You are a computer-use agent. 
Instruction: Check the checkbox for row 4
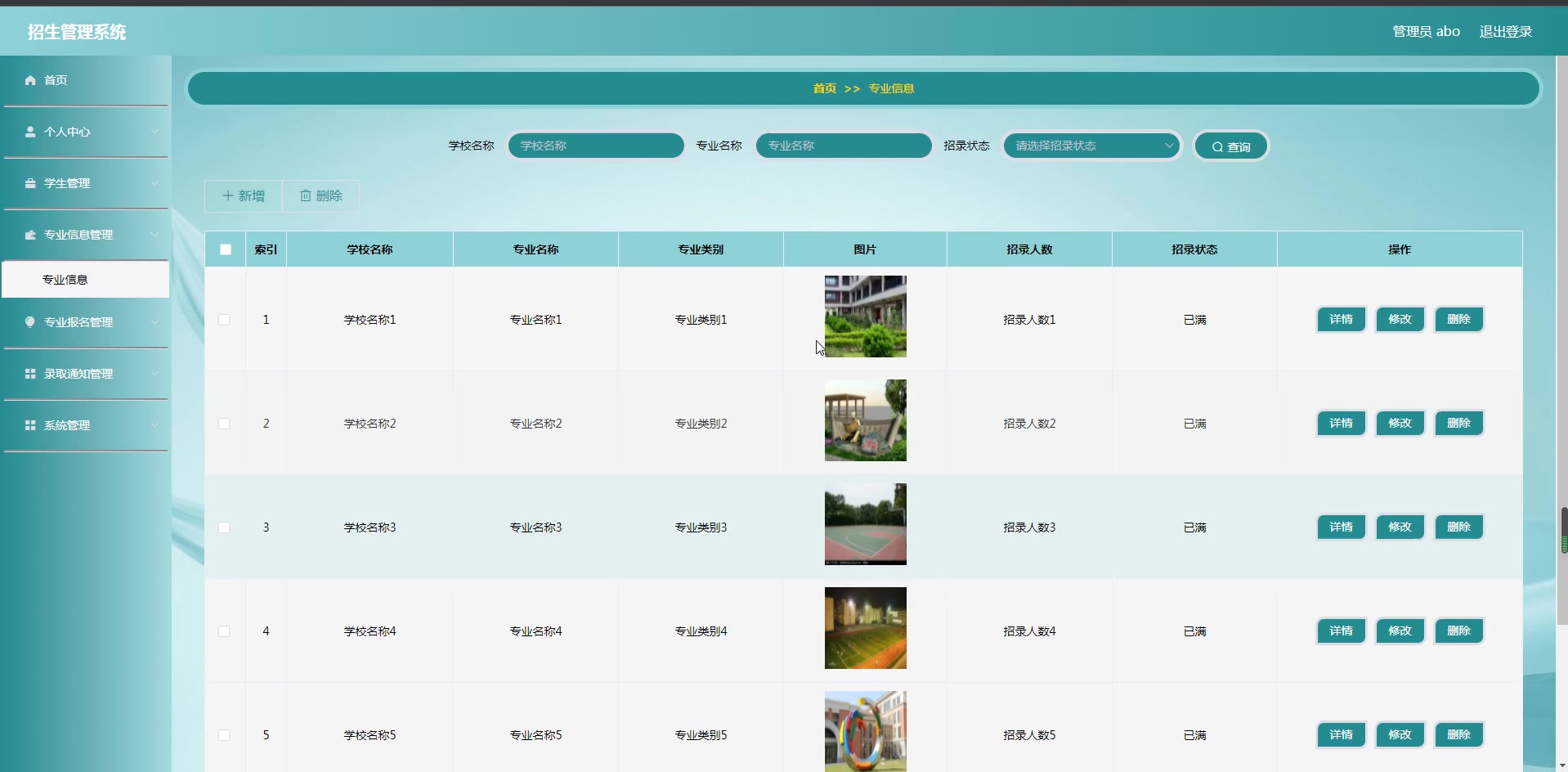[224, 631]
